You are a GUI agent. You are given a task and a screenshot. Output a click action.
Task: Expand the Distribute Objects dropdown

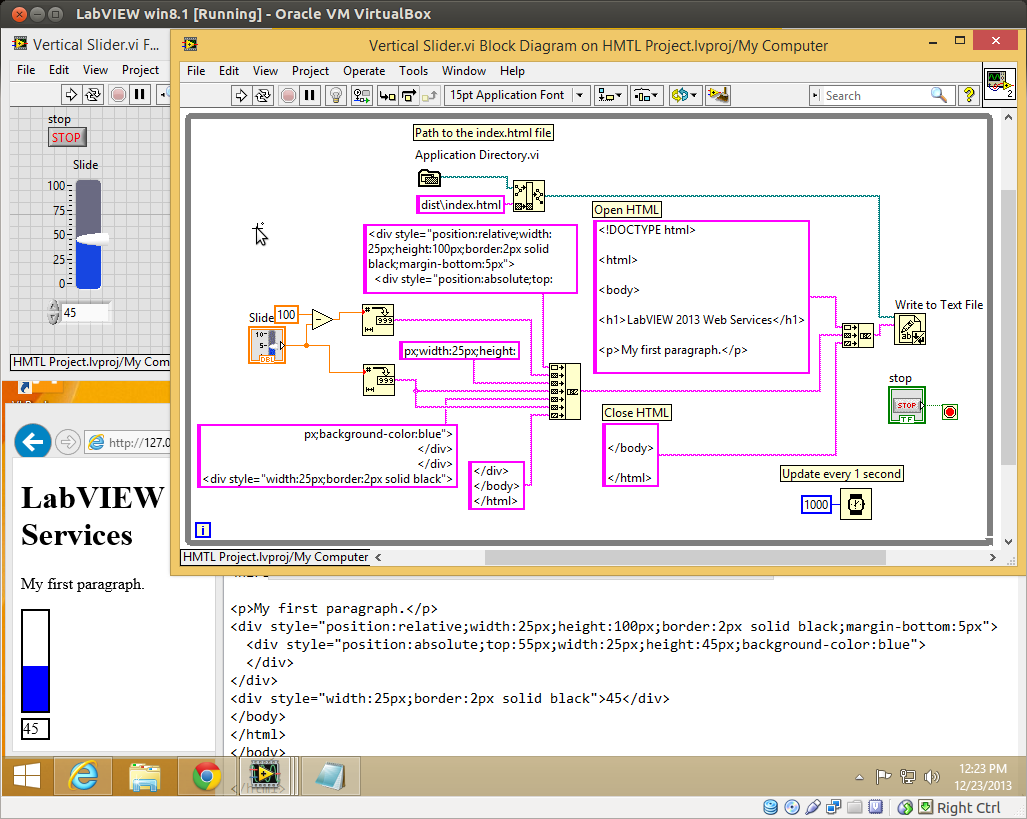[x=647, y=96]
